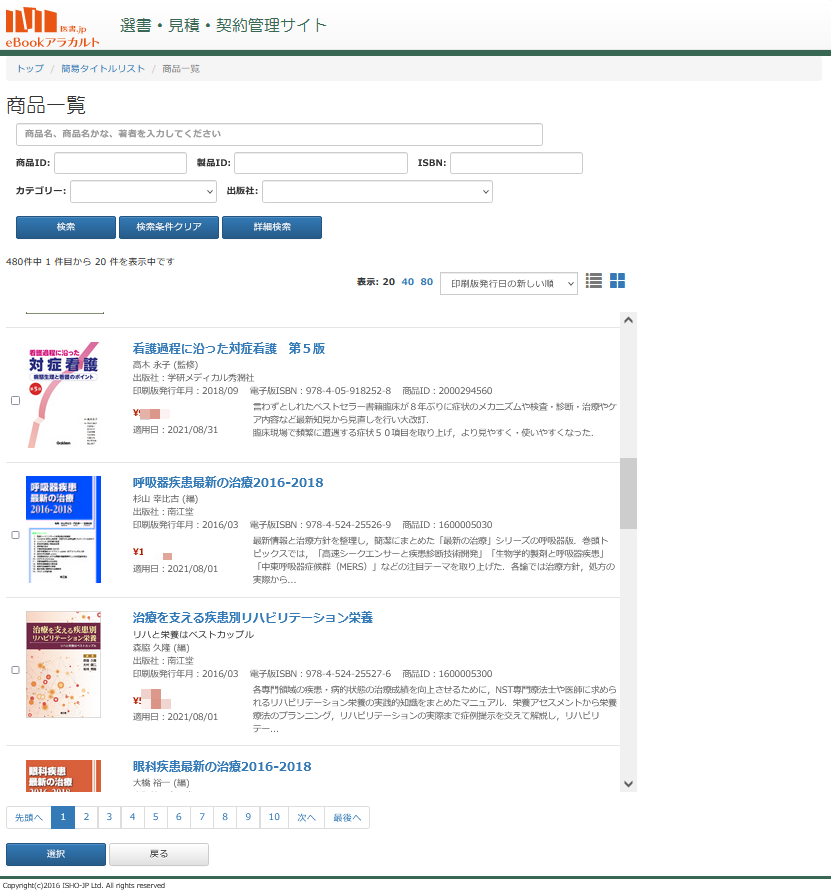Show 40 items per page
This screenshot has width=831, height=894.
[407, 282]
